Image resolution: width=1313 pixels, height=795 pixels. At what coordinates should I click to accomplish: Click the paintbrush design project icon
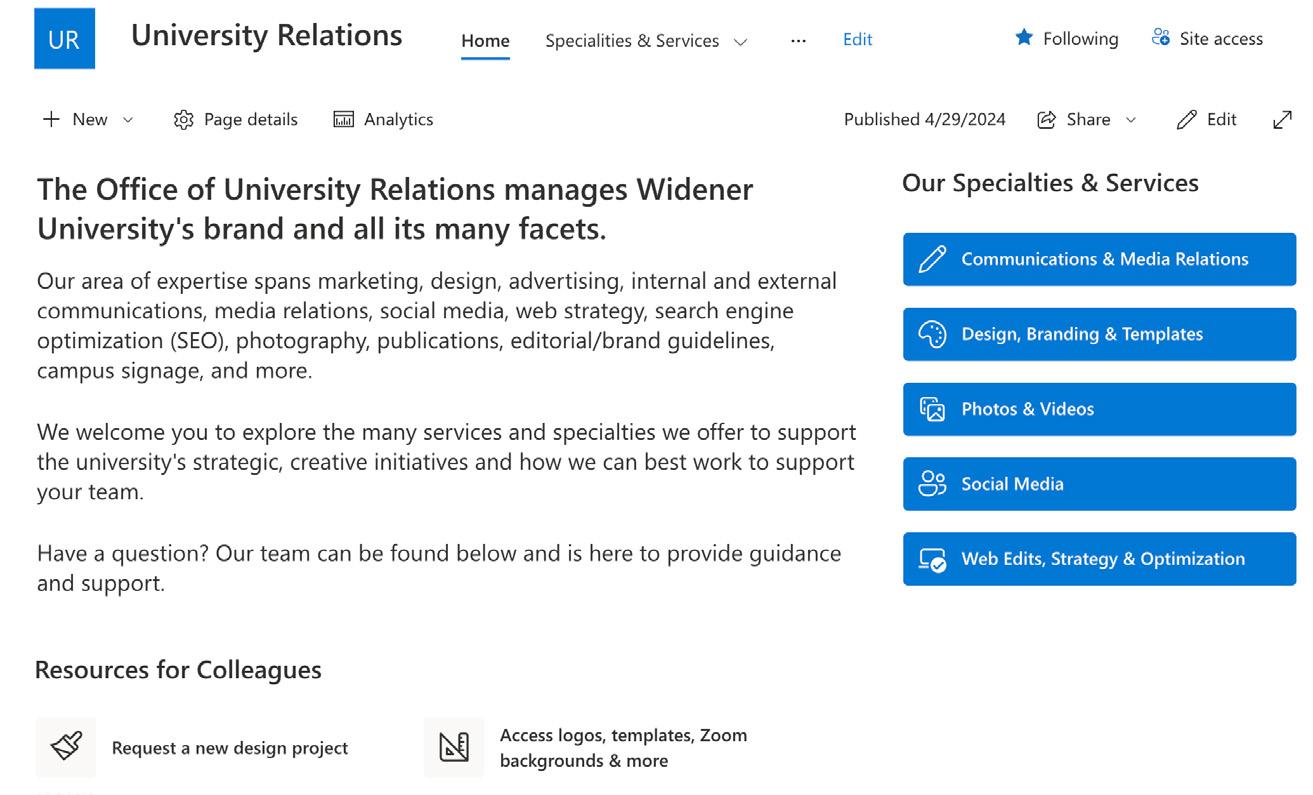click(x=66, y=747)
